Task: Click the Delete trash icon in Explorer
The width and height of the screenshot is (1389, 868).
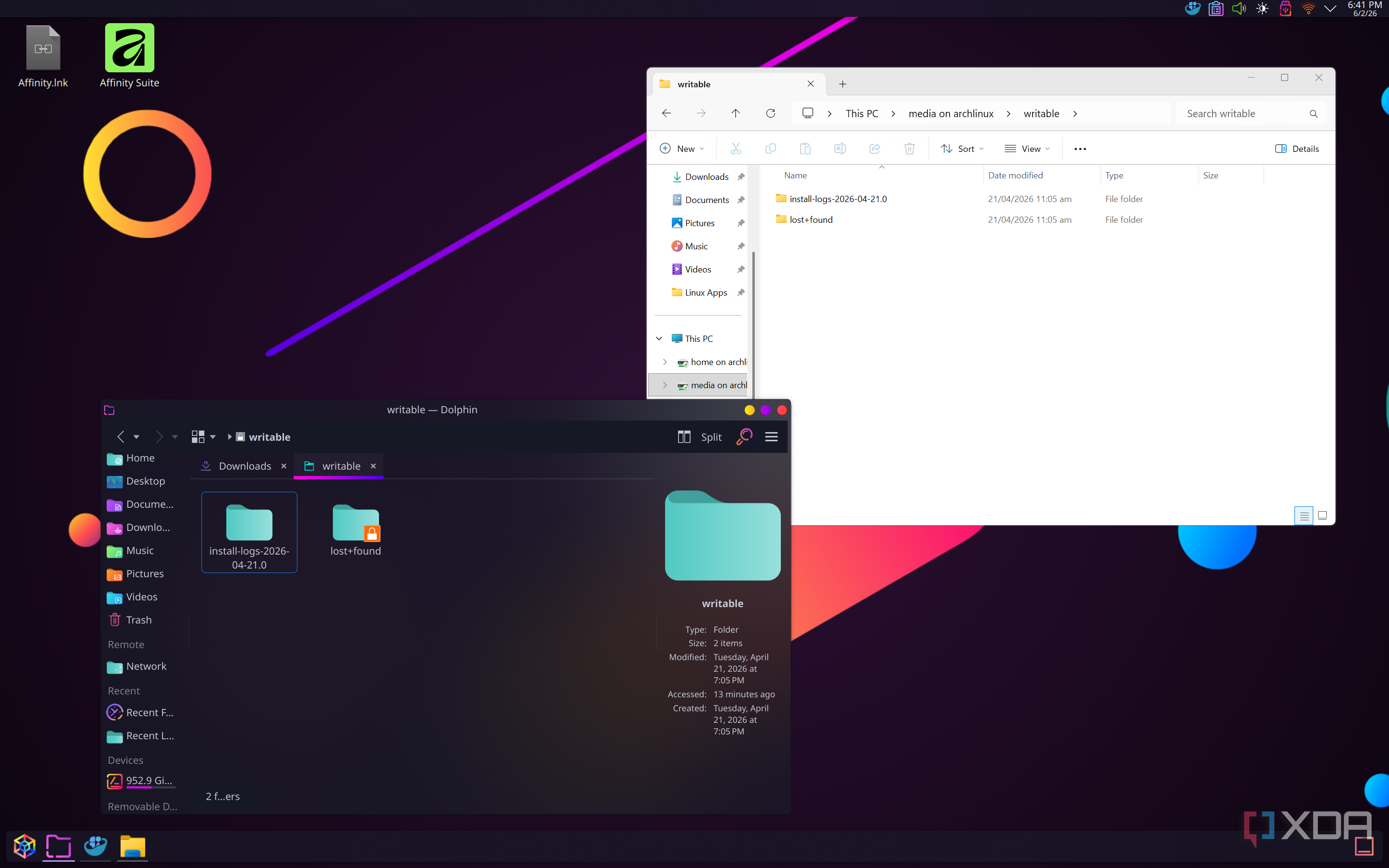Action: pos(909,149)
